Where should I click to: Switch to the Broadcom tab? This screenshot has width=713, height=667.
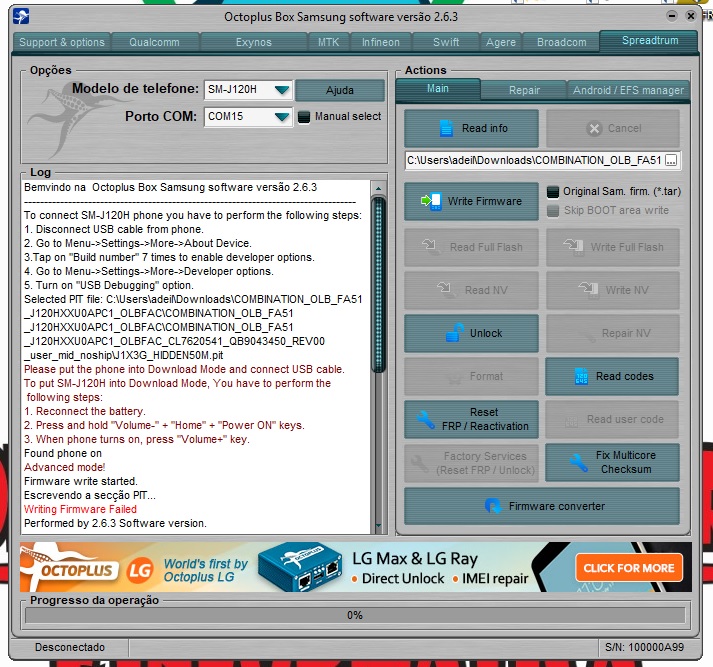[x=562, y=42]
